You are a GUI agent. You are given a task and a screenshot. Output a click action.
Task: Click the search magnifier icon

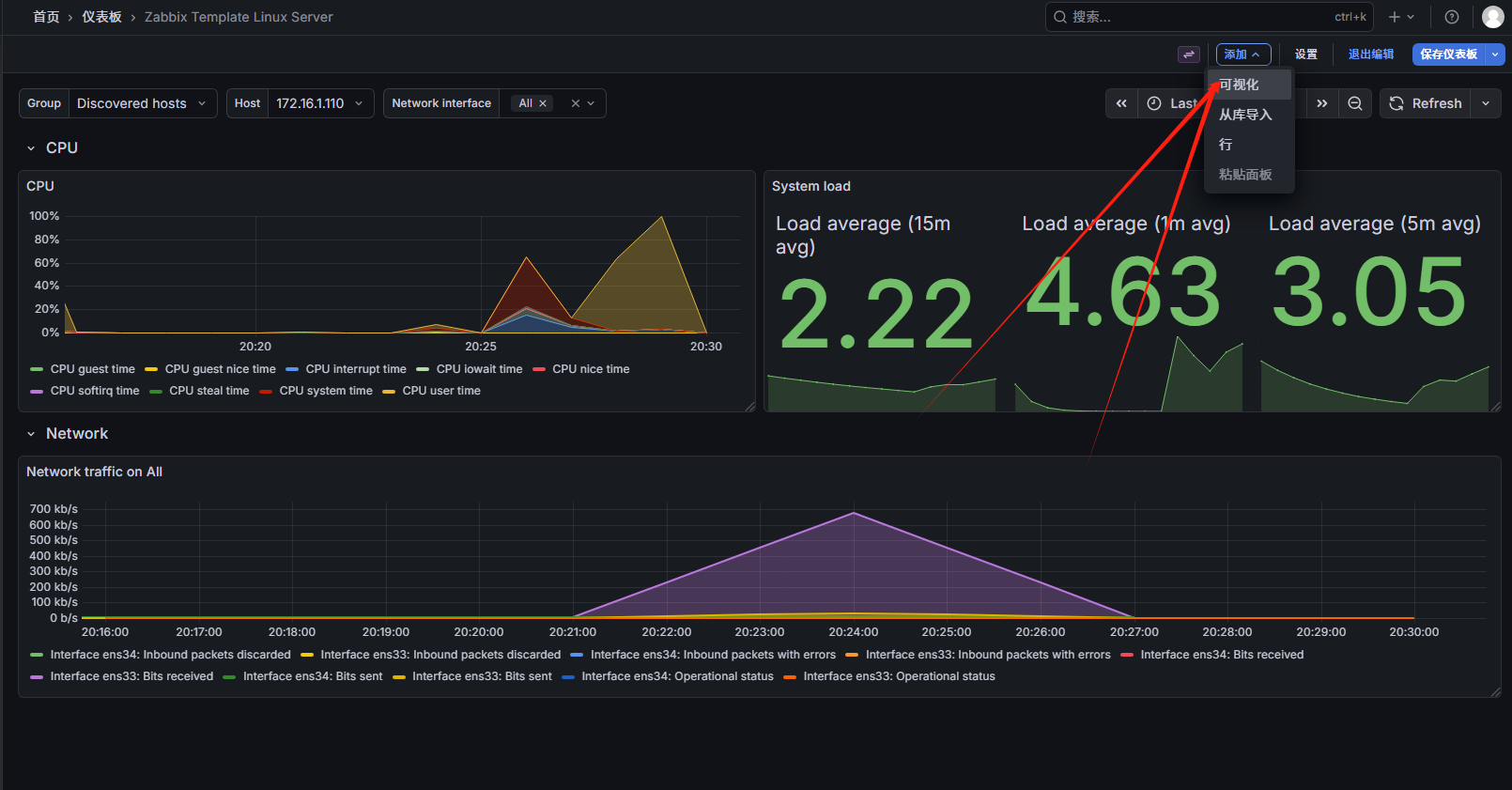(1059, 17)
